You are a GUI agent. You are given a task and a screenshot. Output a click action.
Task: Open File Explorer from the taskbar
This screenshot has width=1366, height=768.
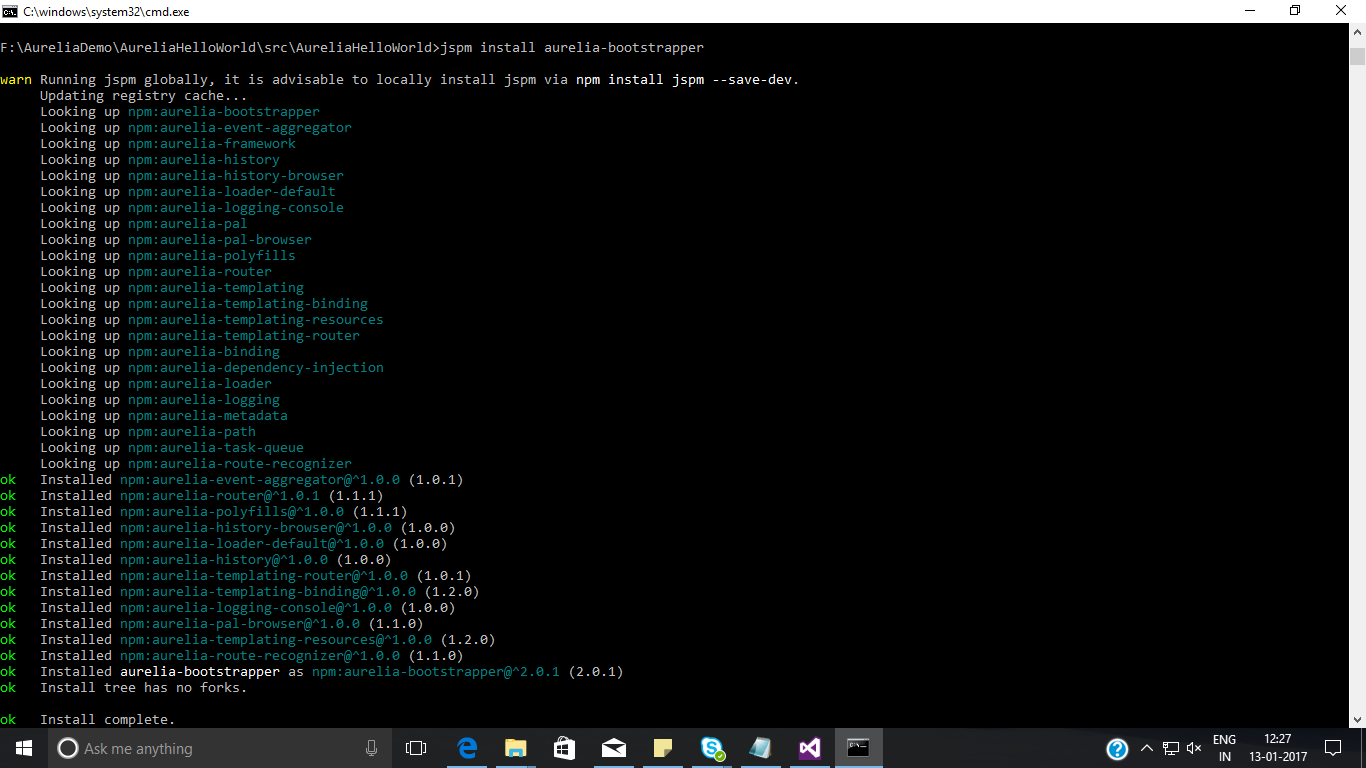(515, 748)
